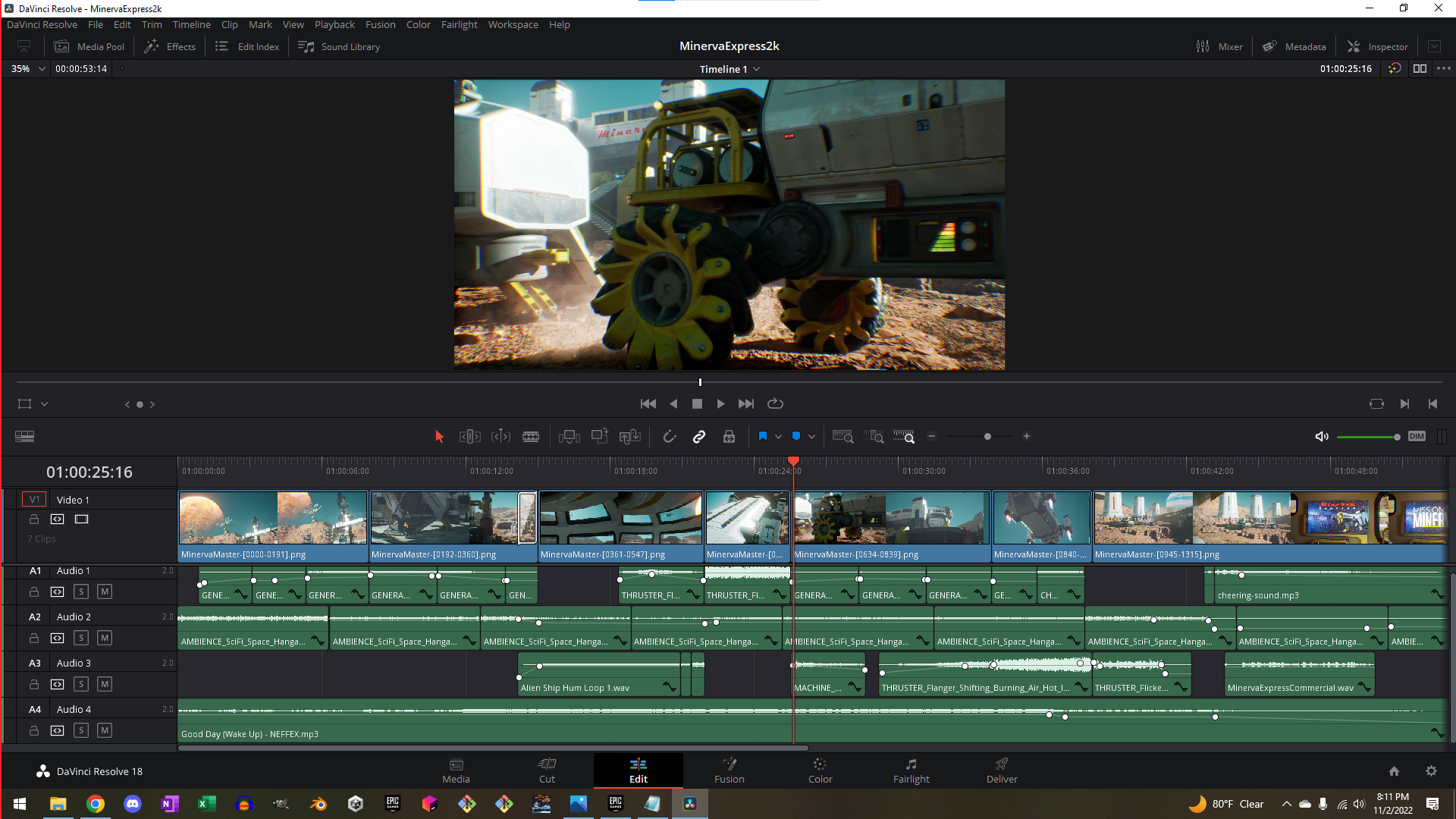Select the Razor/Blade edit tool
The image size is (1456, 819).
pyautogui.click(x=531, y=436)
